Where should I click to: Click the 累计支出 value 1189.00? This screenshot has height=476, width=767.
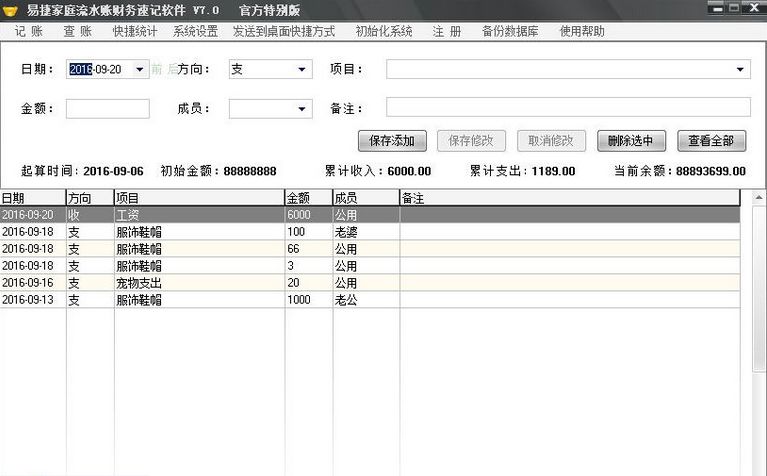(553, 171)
